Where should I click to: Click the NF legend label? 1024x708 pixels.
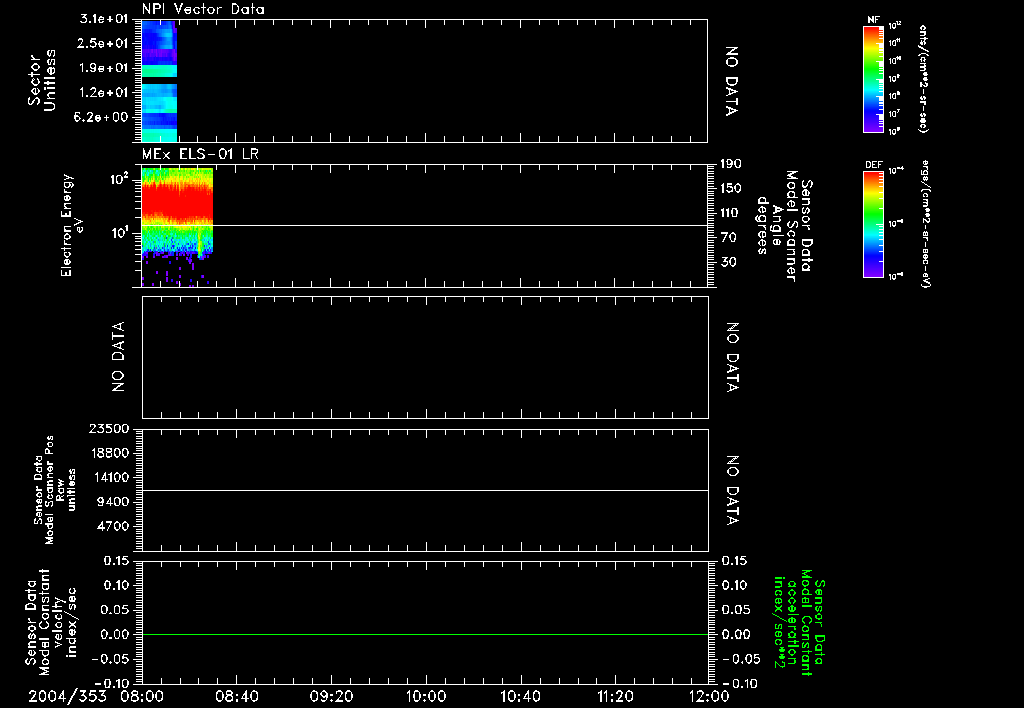point(873,21)
